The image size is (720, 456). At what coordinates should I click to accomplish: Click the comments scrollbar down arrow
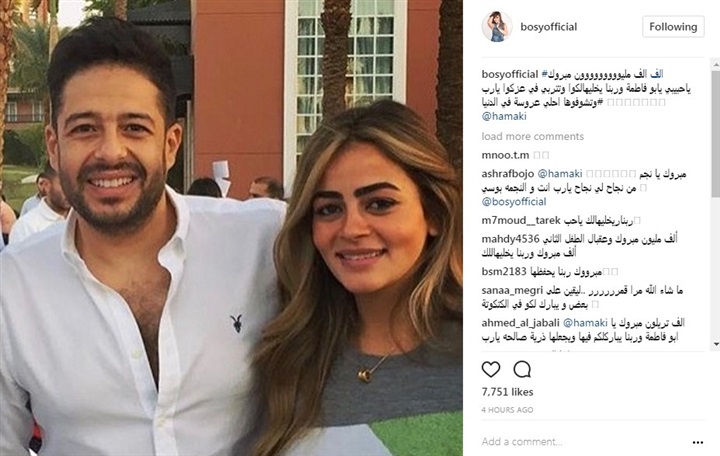pyautogui.click(x=716, y=344)
